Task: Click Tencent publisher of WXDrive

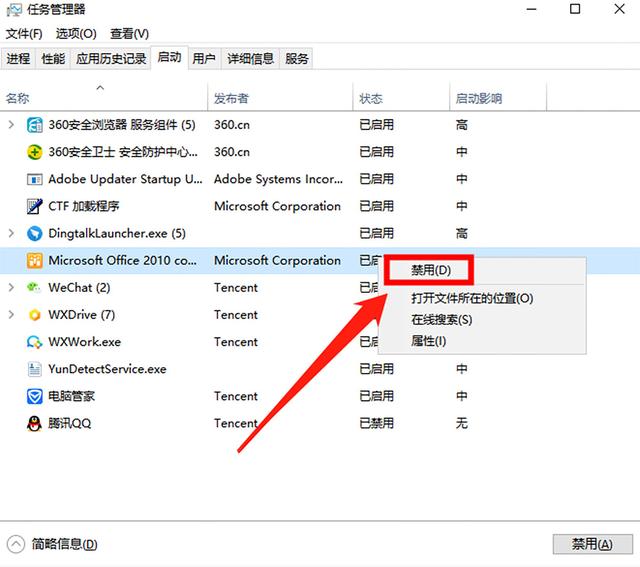Action: (x=236, y=315)
